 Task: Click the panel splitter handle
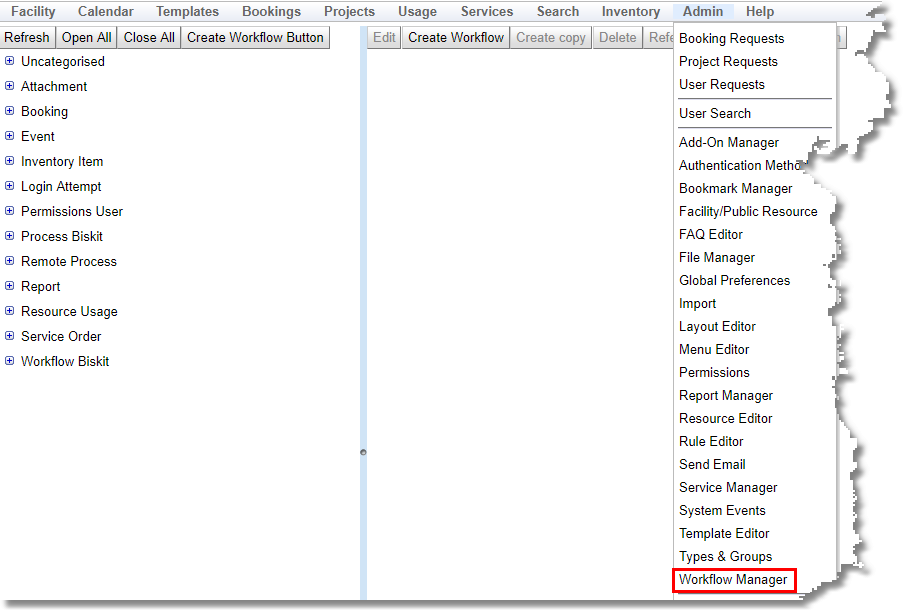click(x=363, y=452)
